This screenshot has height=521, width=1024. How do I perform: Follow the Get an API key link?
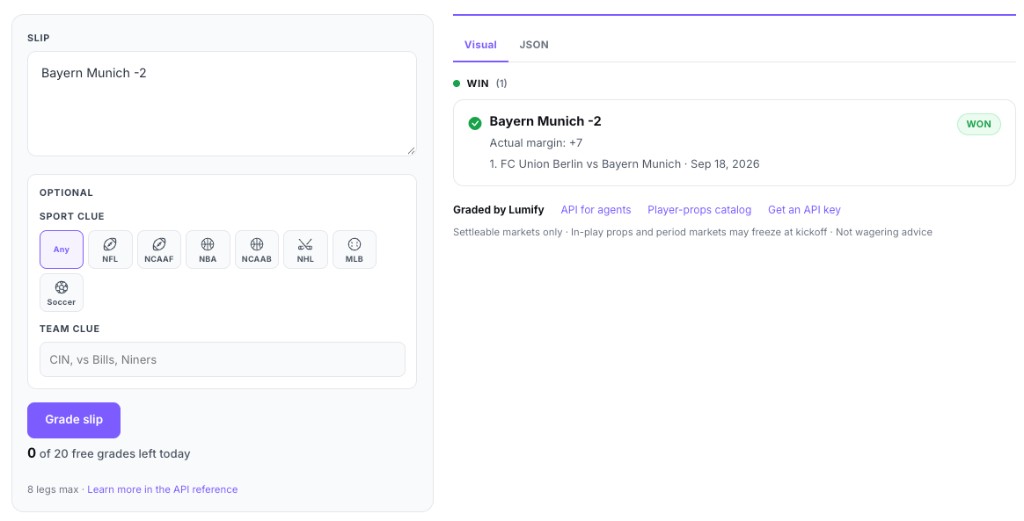click(x=804, y=210)
